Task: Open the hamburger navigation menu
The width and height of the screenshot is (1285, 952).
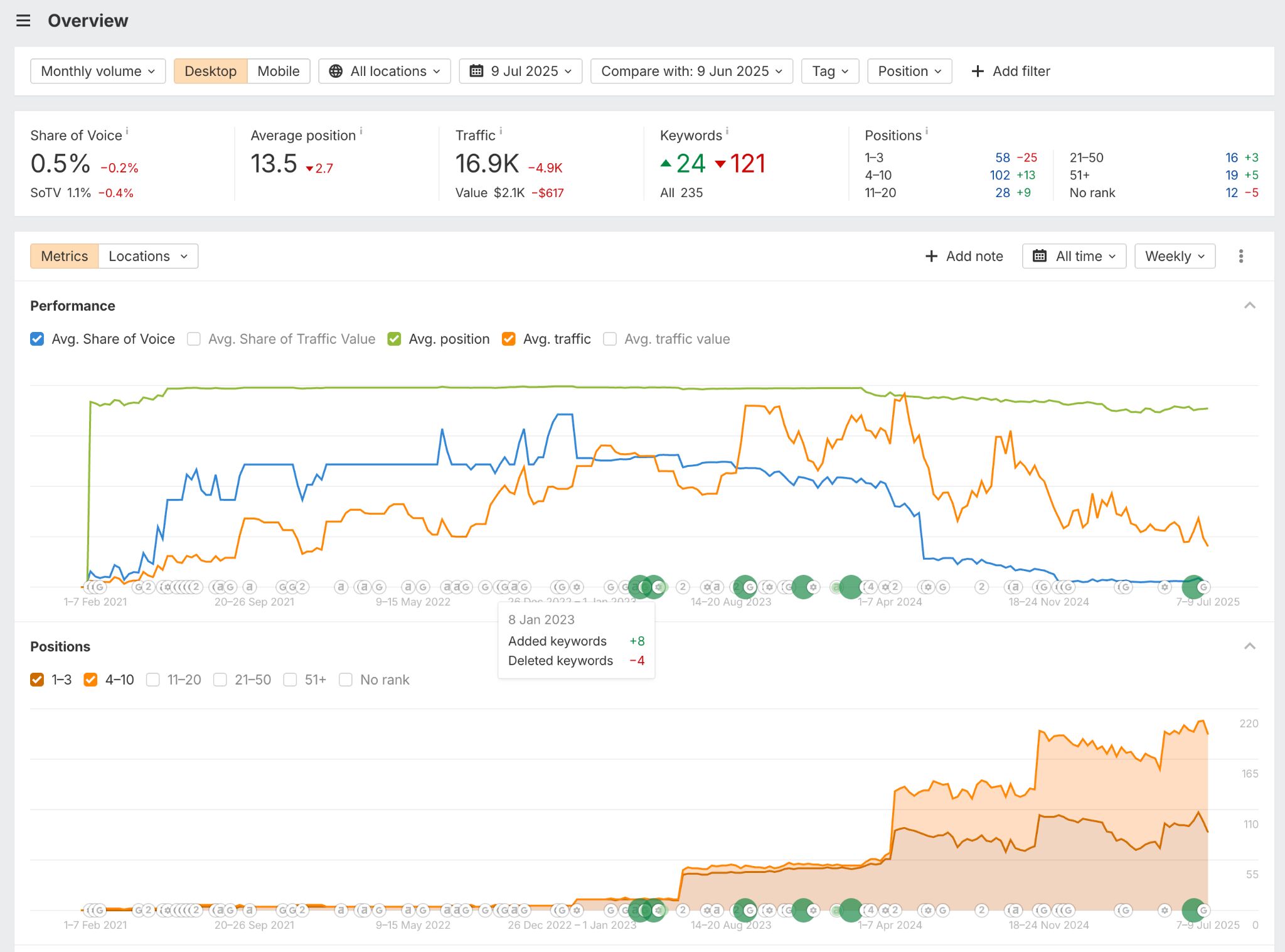Action: tap(23, 20)
